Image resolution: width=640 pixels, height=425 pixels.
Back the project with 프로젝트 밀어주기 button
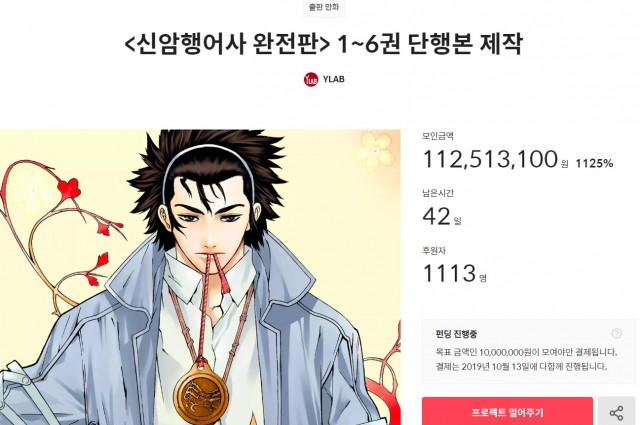point(507,412)
